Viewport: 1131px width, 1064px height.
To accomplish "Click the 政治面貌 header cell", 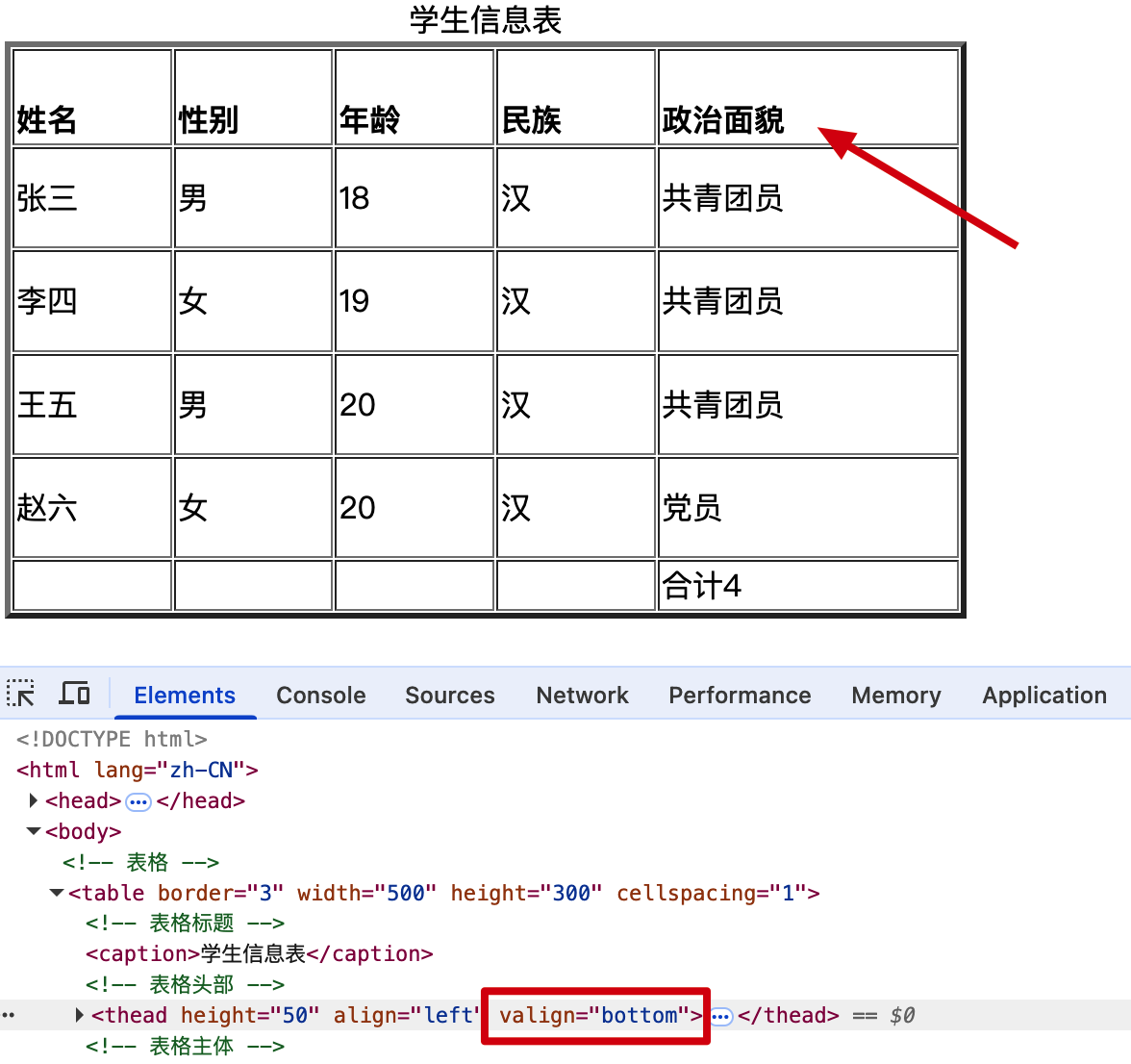I will point(809,97).
